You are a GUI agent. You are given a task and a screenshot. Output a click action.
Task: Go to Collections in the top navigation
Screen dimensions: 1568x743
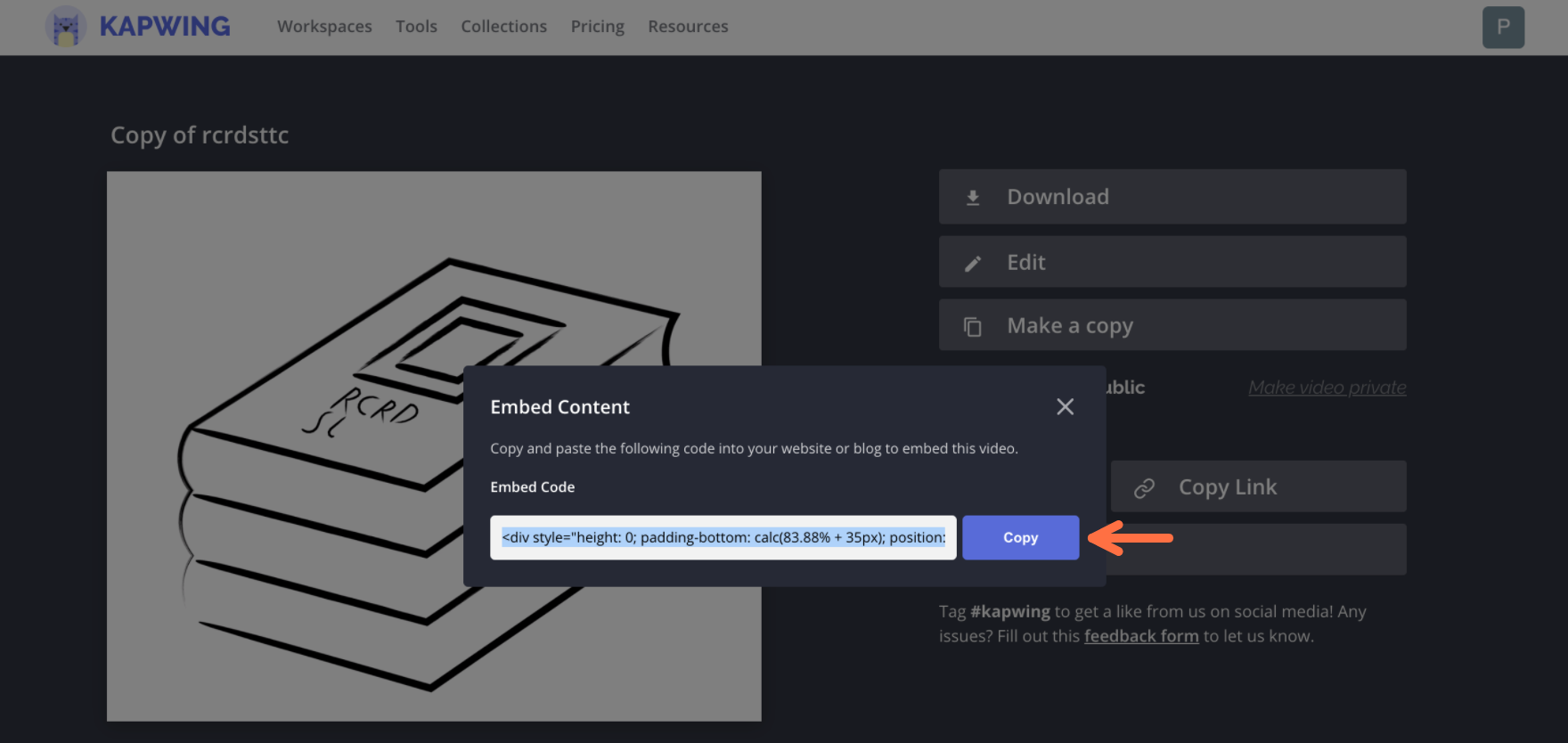pyautogui.click(x=503, y=27)
